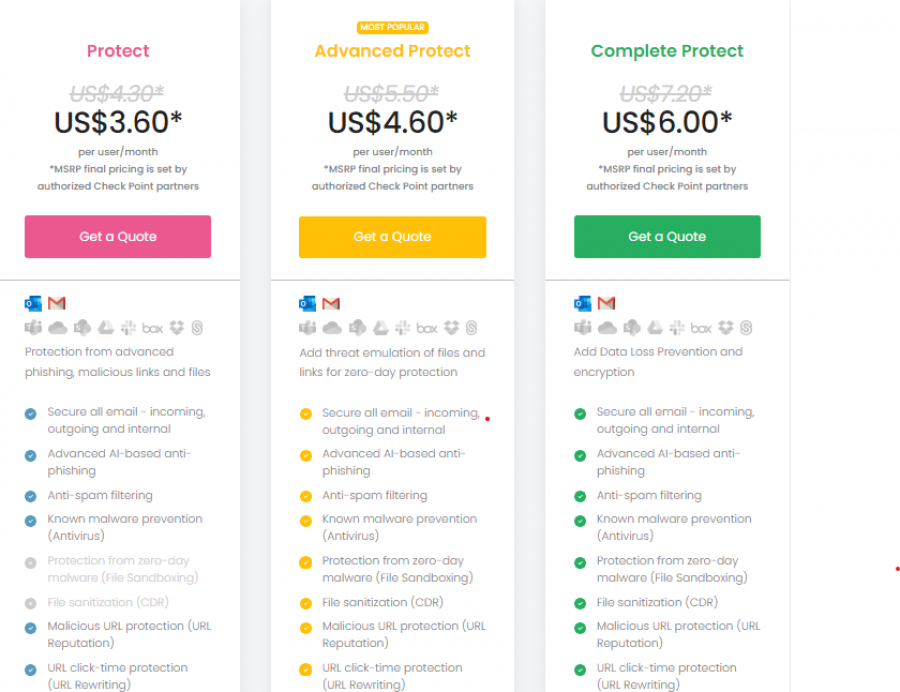This screenshot has width=900, height=692.
Task: Click the OneDrive cloud icon in Complete Protect
Action: (x=606, y=328)
